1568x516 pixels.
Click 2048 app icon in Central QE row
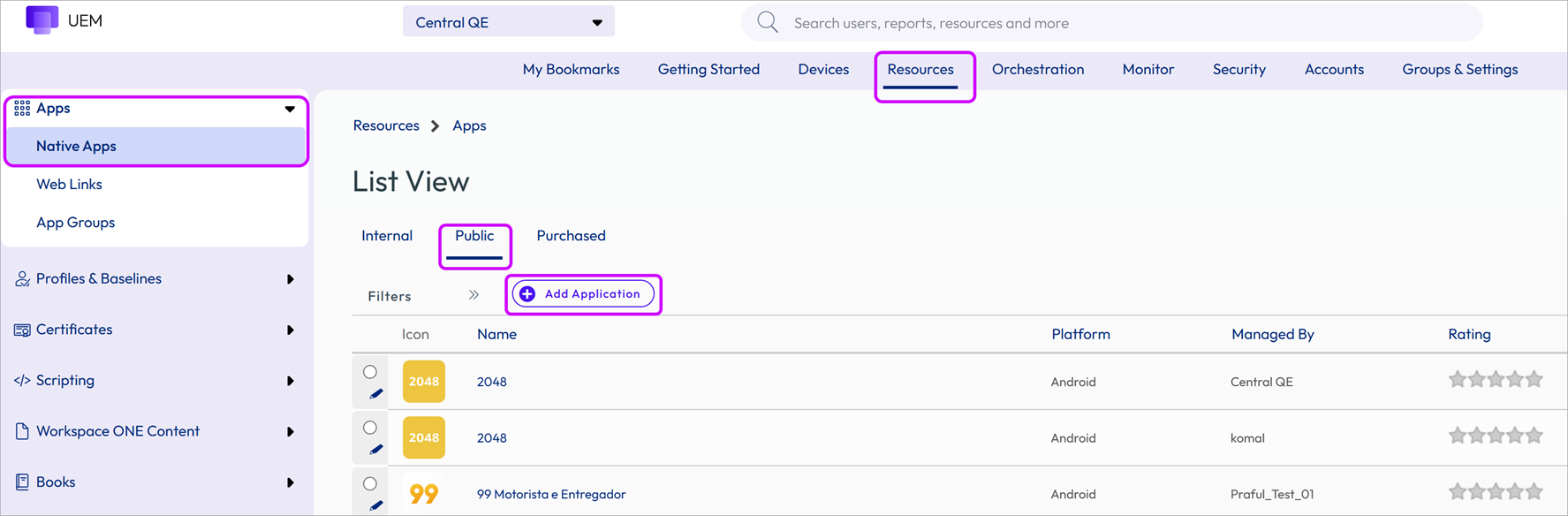(424, 382)
